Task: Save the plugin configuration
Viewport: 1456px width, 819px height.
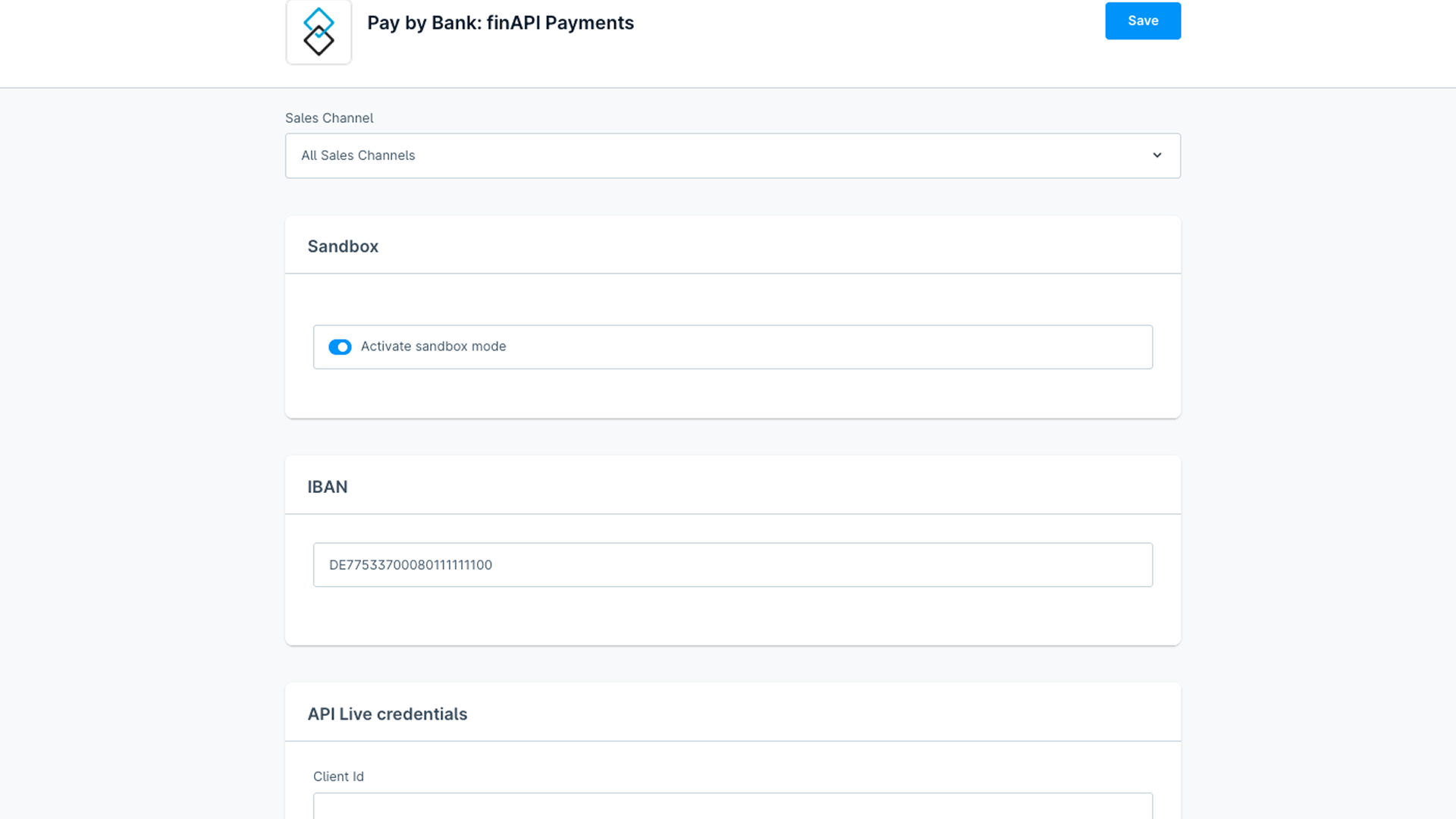Action: [x=1143, y=21]
